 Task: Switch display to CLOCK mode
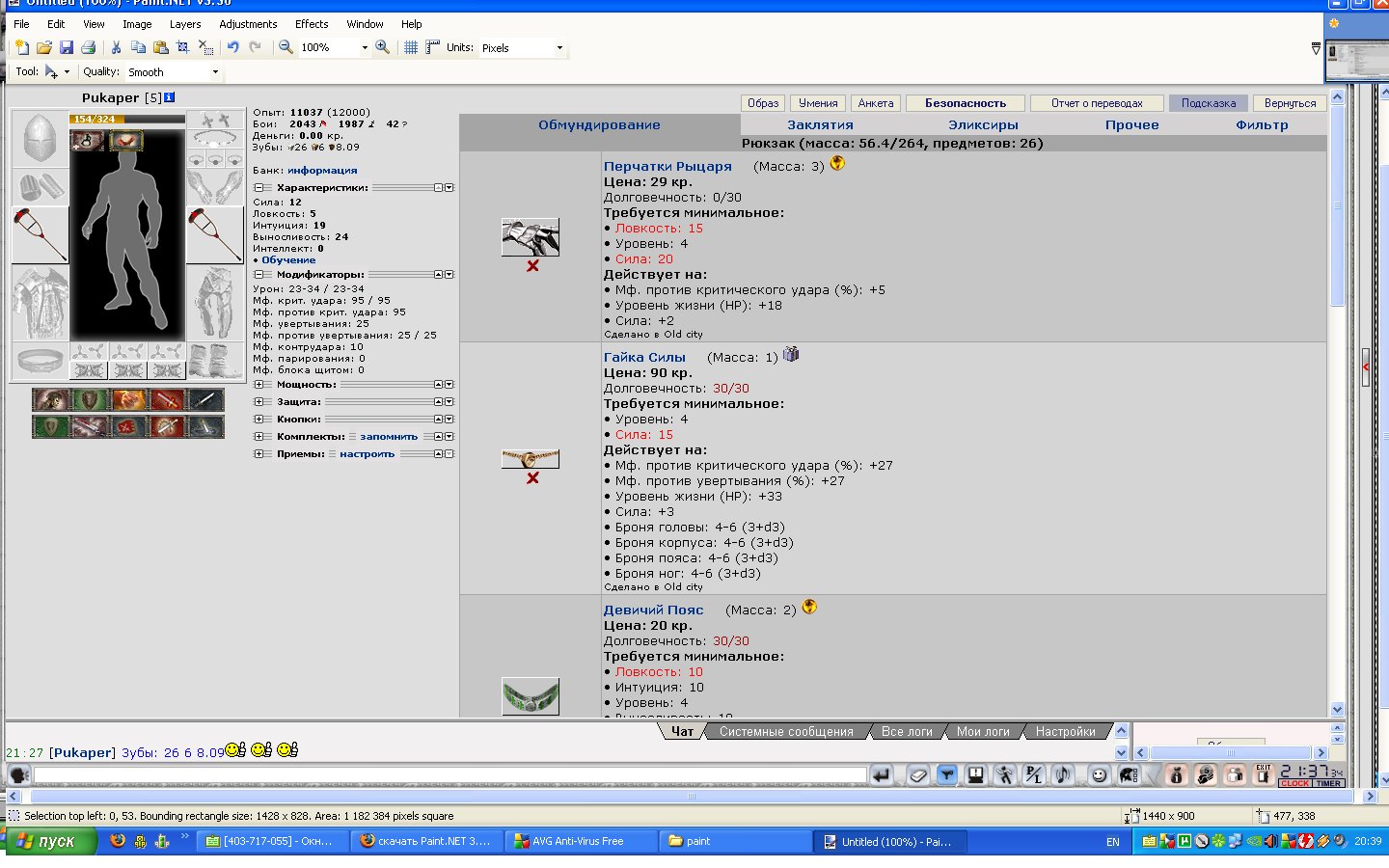pyautogui.click(x=1294, y=783)
